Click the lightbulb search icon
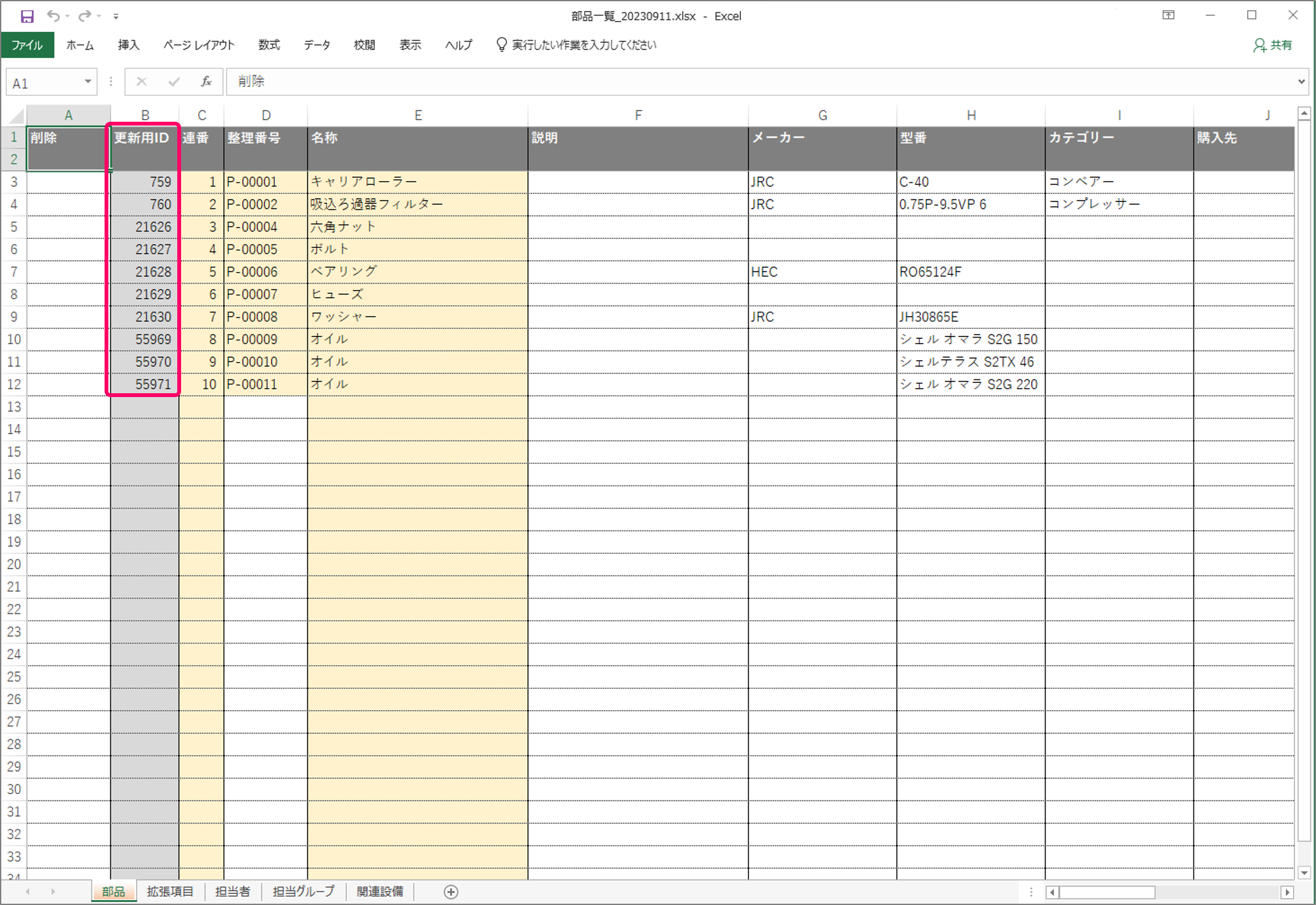1316x905 pixels. [x=501, y=45]
